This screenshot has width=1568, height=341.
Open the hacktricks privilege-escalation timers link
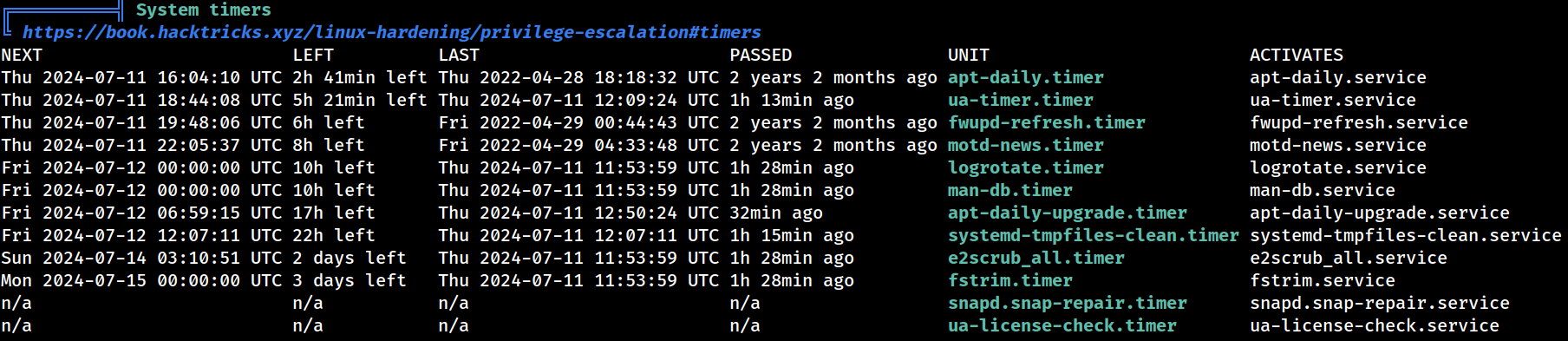[391, 32]
